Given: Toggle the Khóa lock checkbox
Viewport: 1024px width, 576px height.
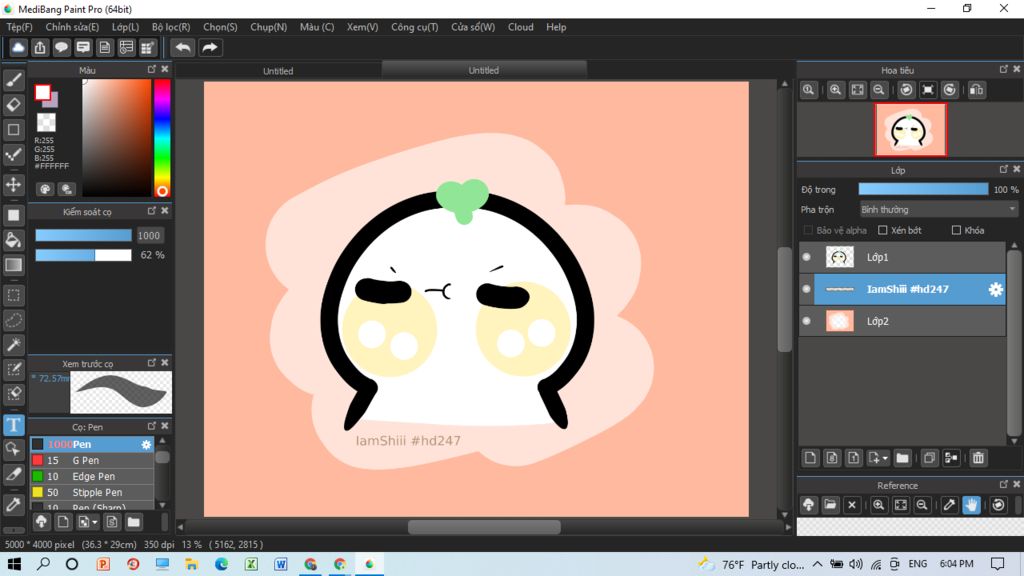Looking at the screenshot, I should pos(956,230).
